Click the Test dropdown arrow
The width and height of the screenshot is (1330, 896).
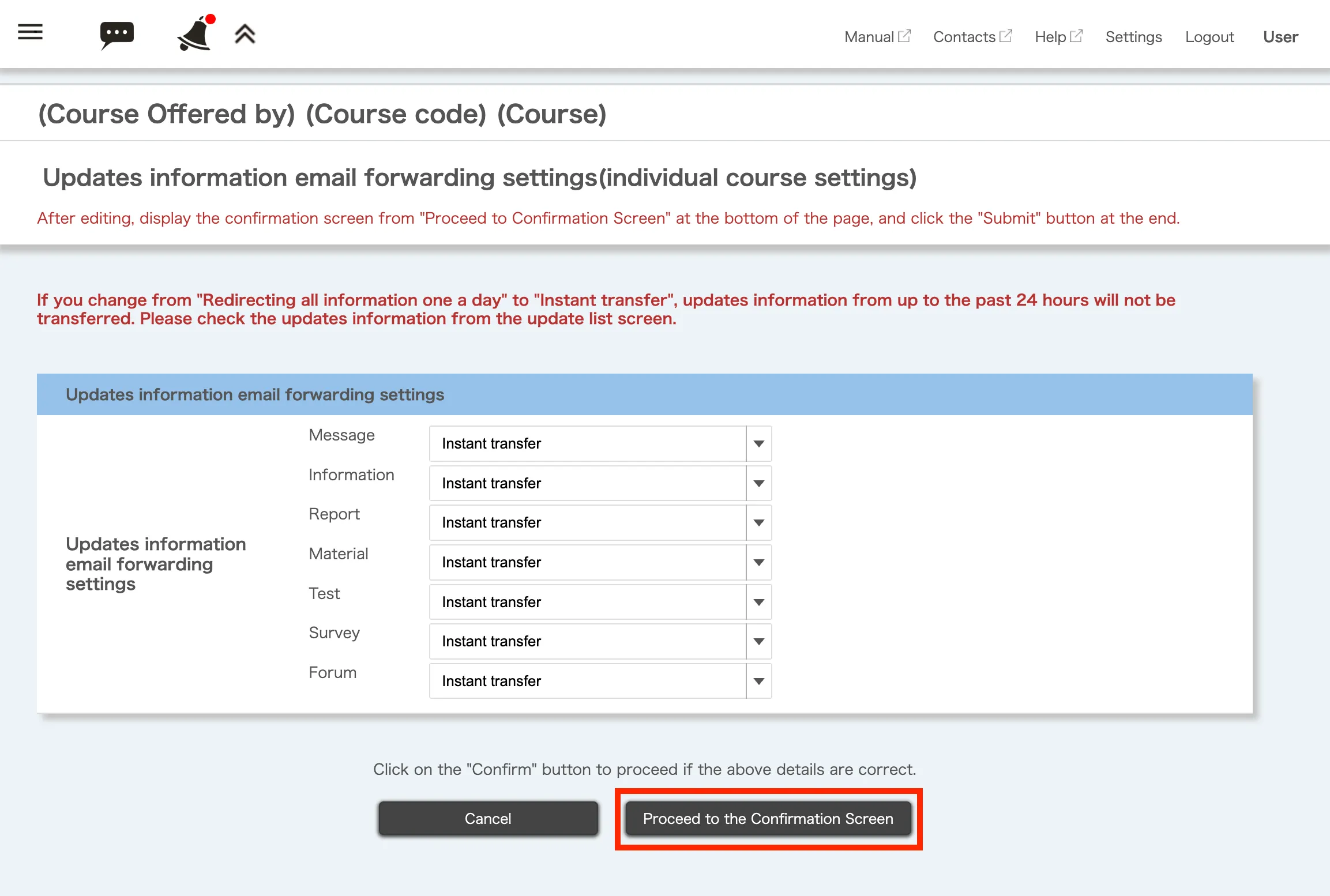pos(759,602)
